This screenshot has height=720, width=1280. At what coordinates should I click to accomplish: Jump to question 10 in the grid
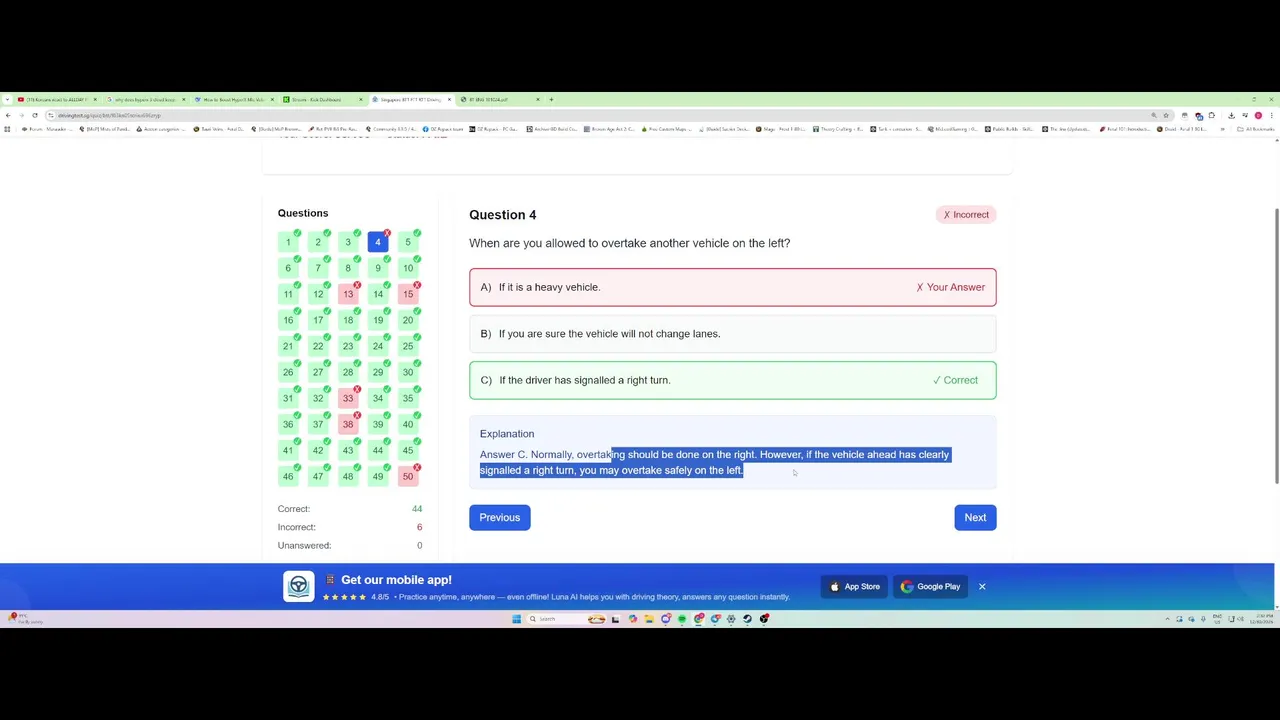click(408, 268)
